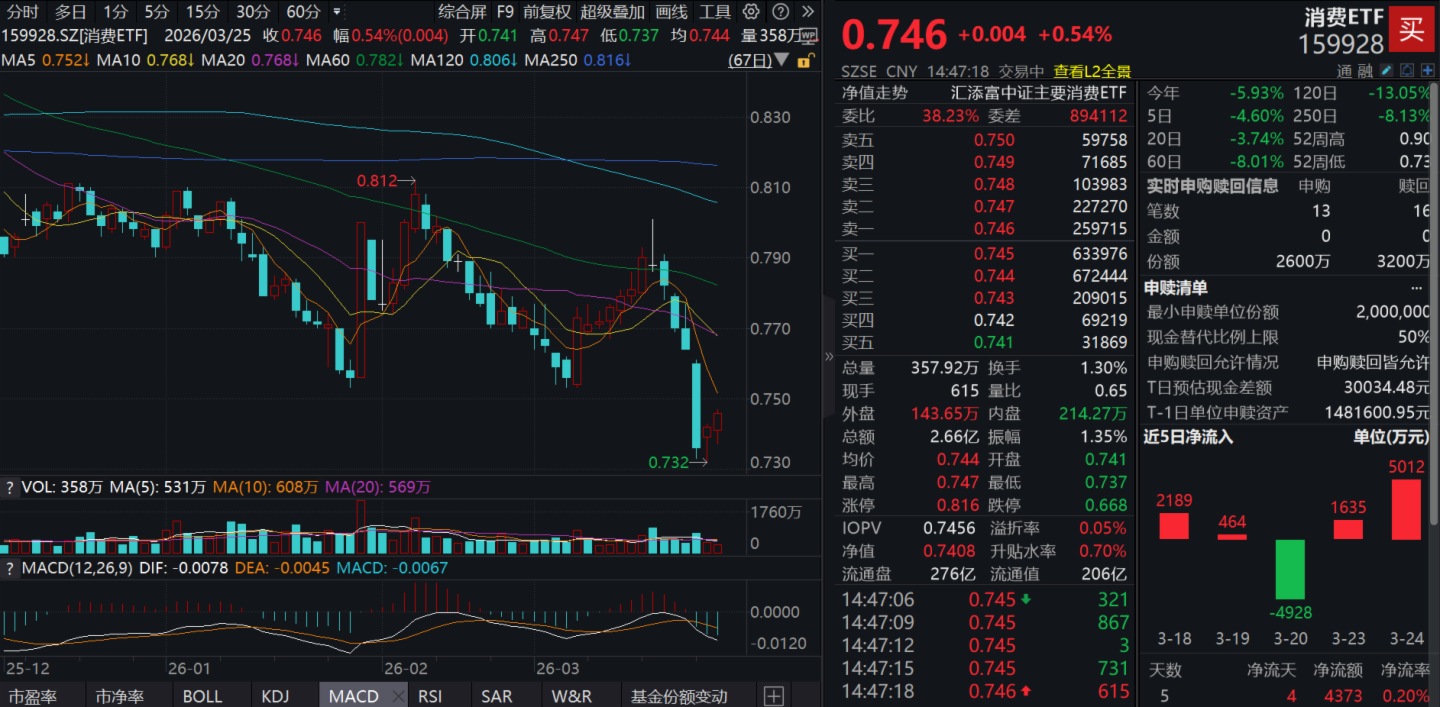Click VOL indicator help question mark
This screenshot has height=707, width=1440.
coord(10,488)
